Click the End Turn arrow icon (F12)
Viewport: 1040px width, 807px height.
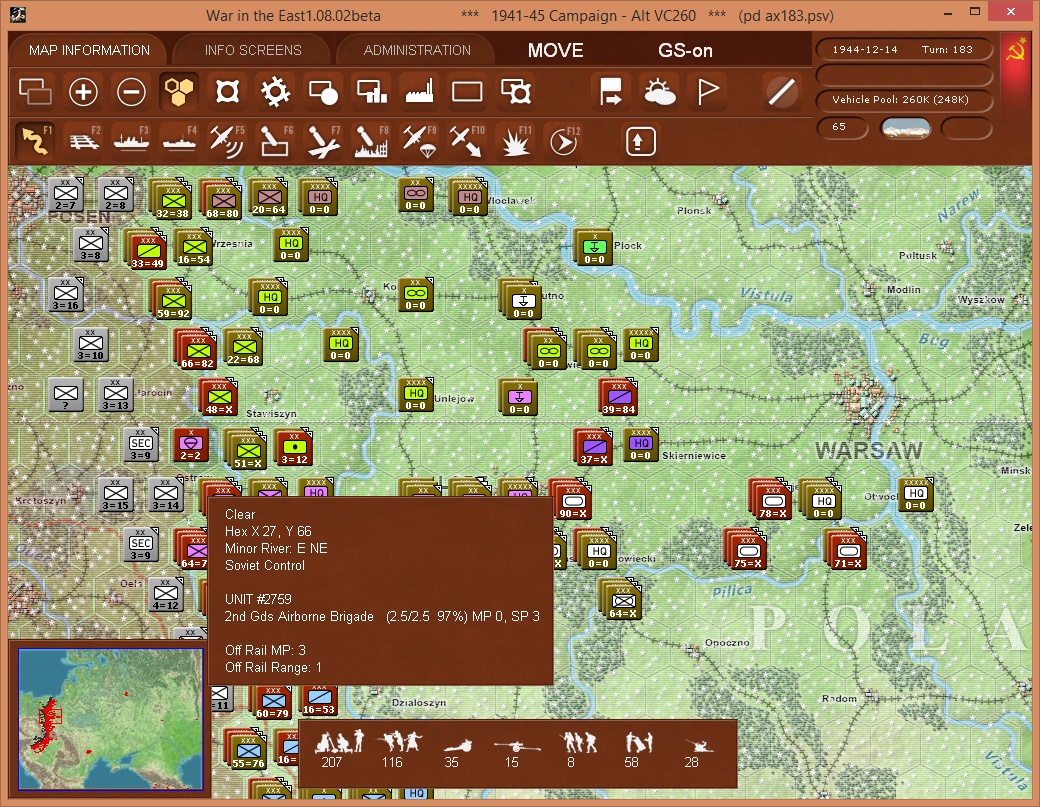coord(564,141)
